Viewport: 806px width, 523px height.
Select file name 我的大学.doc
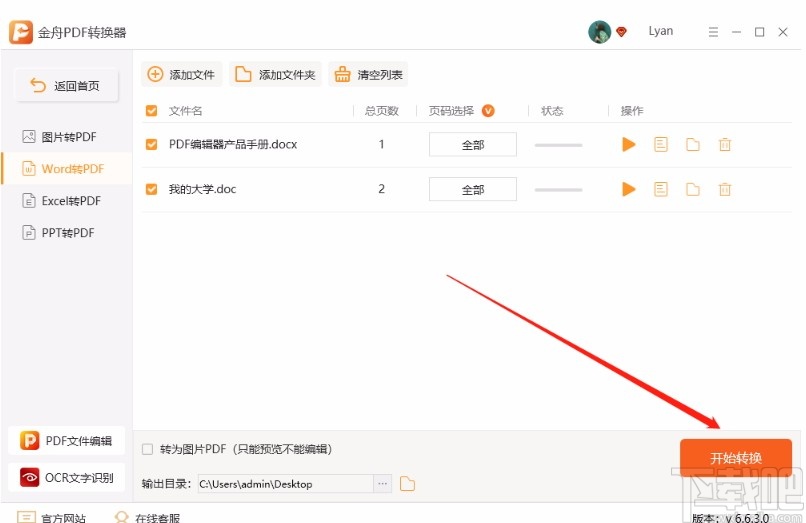point(203,189)
